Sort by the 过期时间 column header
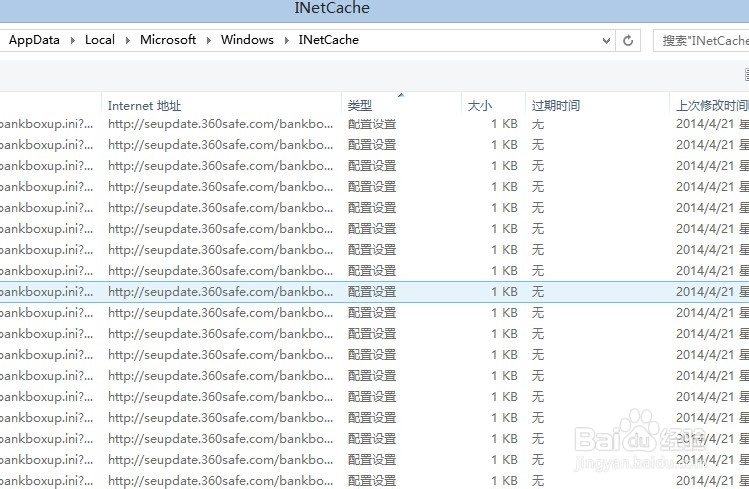749x489 pixels. 598,105
